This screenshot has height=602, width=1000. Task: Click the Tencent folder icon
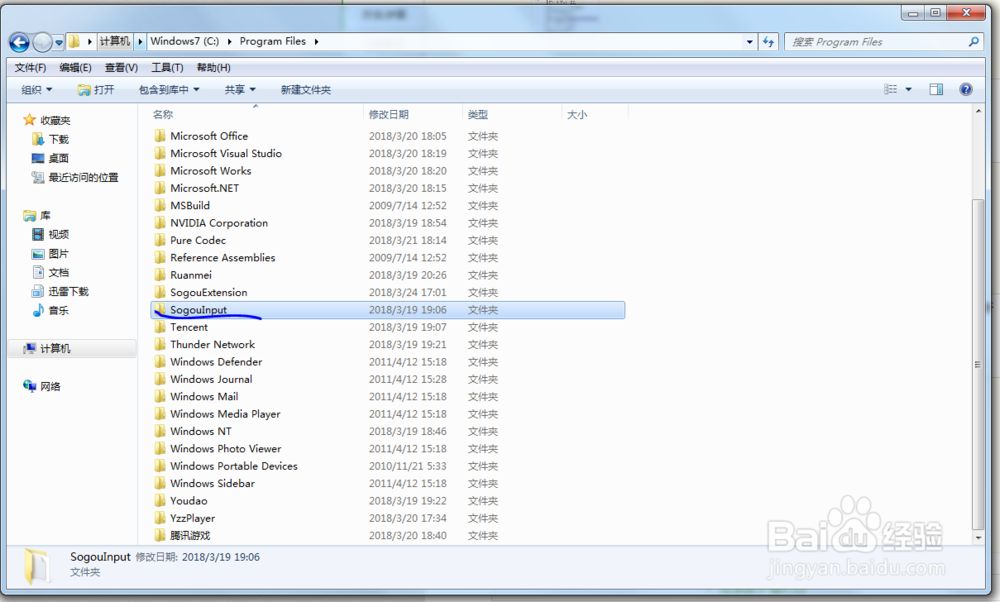159,327
